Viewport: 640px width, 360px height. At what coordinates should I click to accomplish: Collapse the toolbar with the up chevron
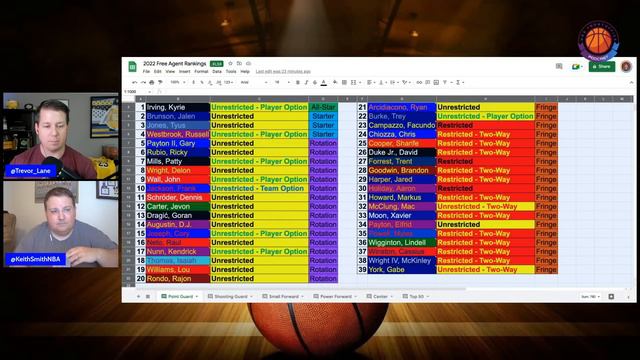(x=631, y=82)
